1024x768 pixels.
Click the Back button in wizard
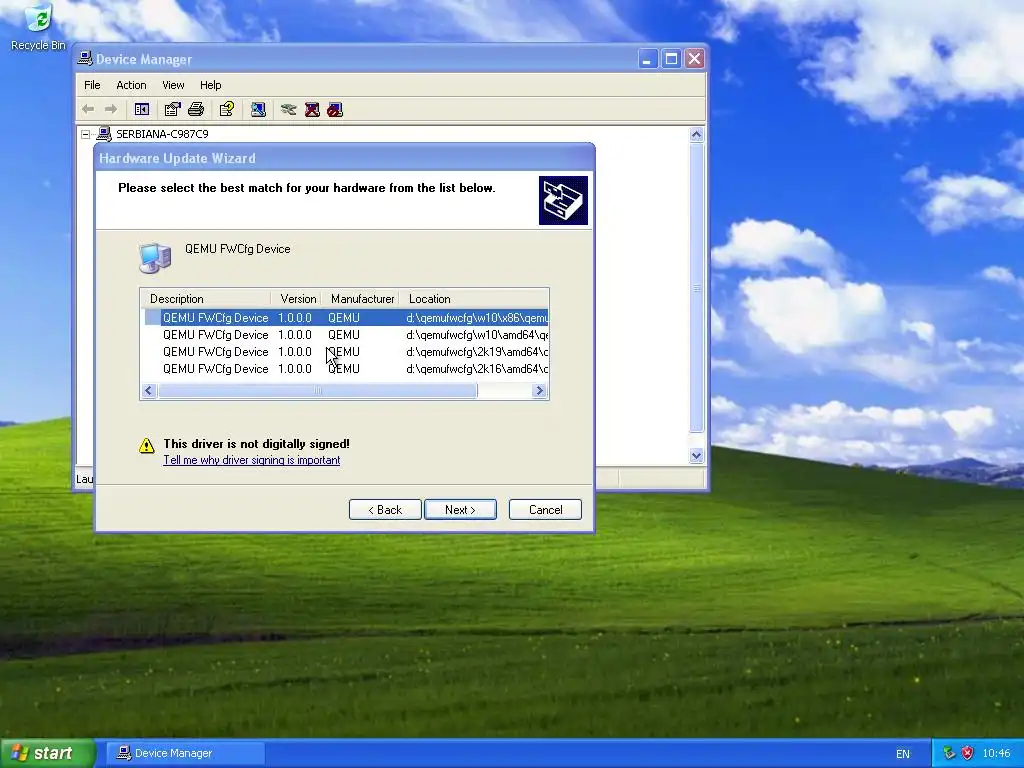point(385,509)
